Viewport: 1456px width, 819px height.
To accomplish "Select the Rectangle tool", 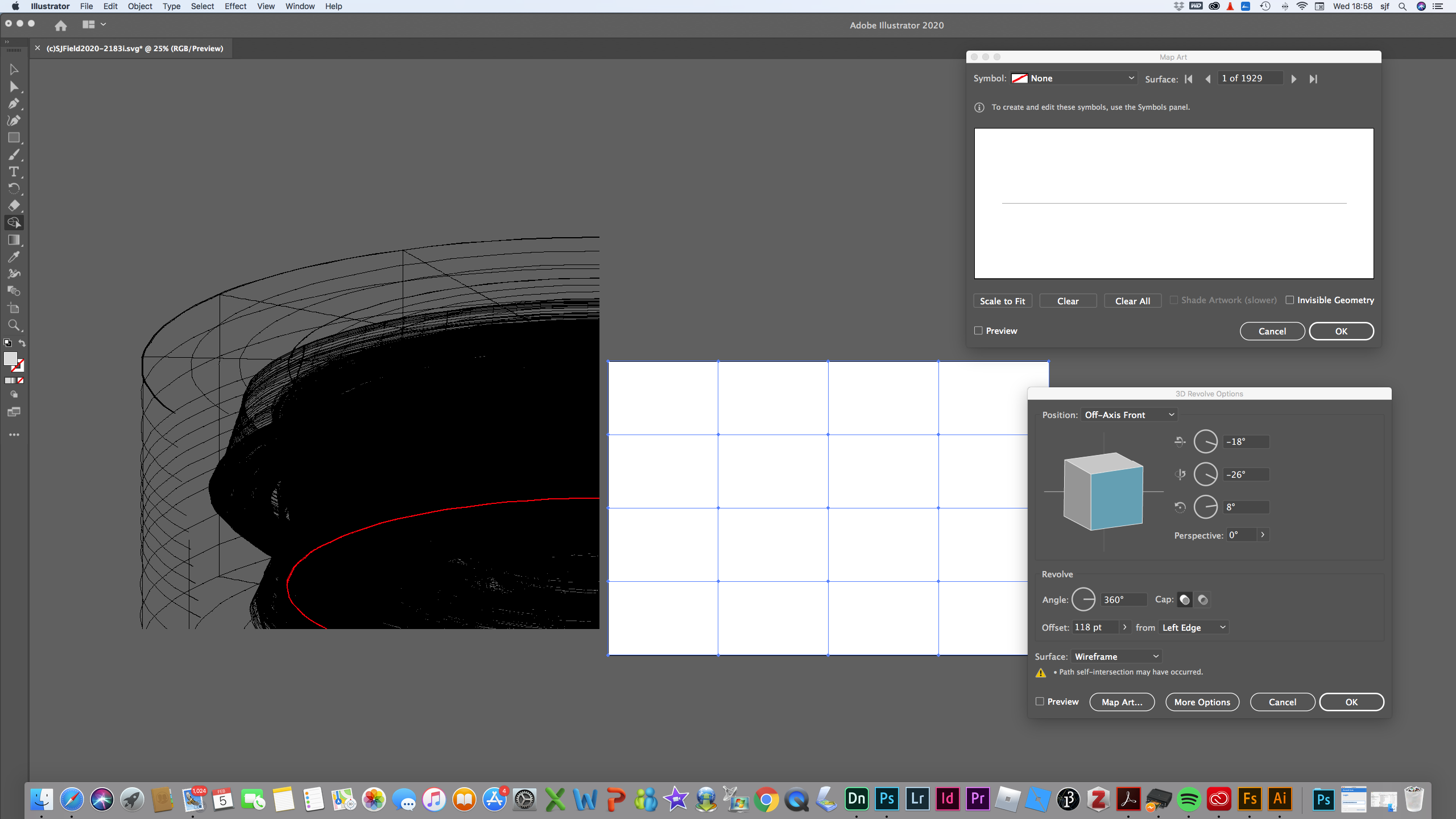I will [14, 138].
